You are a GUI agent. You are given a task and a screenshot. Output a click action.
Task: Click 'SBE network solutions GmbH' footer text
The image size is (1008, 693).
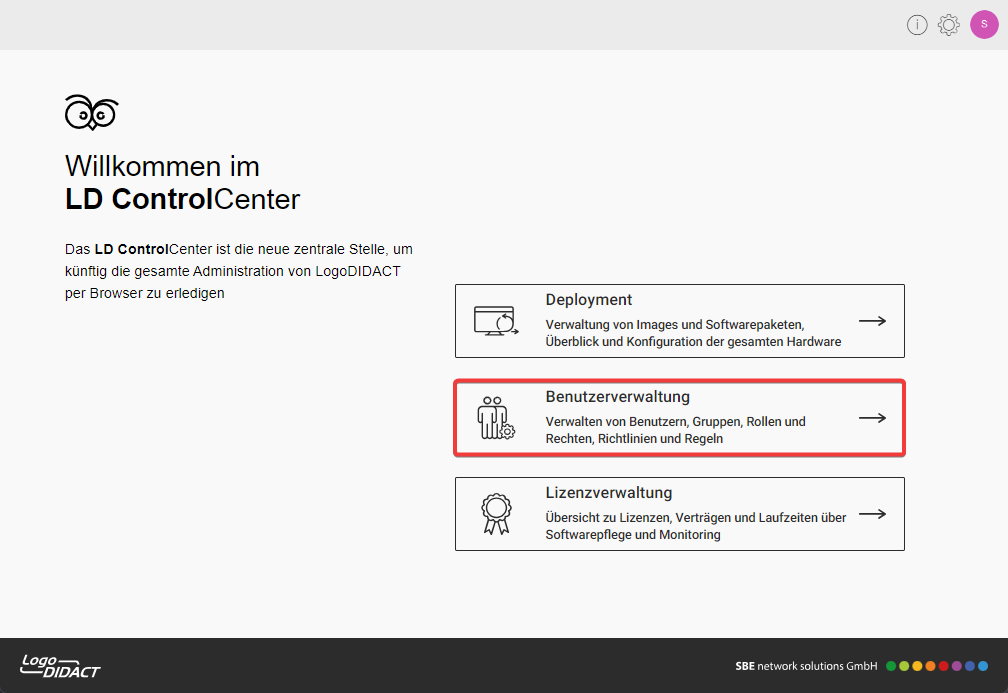(806, 666)
